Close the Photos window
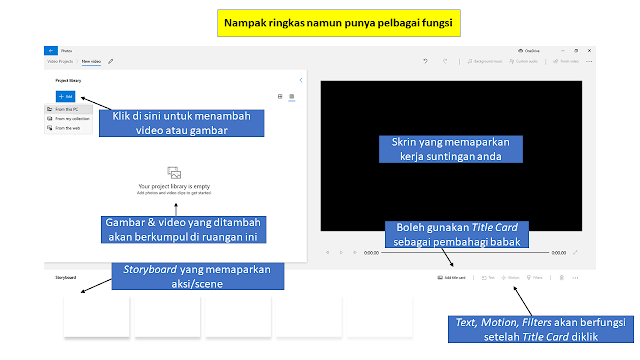The width and height of the screenshot is (640, 360). (589, 51)
